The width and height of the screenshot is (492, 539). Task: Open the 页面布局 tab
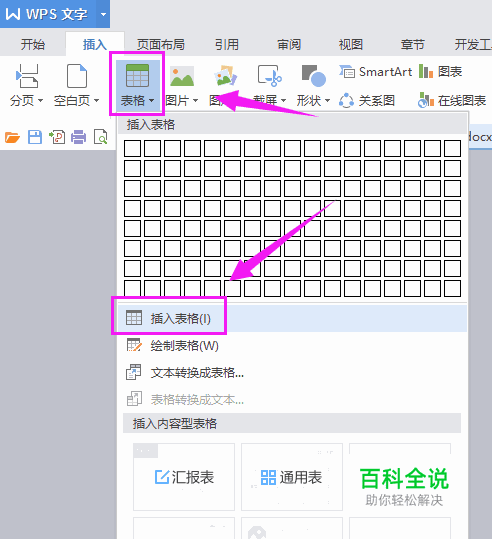[161, 45]
